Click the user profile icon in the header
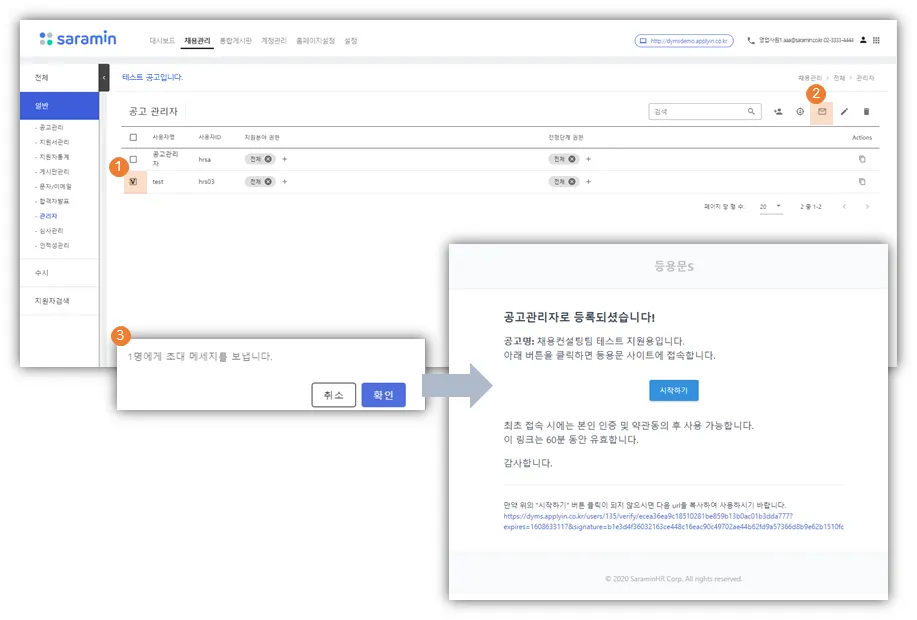Viewport: 917px width, 620px height. click(x=863, y=40)
